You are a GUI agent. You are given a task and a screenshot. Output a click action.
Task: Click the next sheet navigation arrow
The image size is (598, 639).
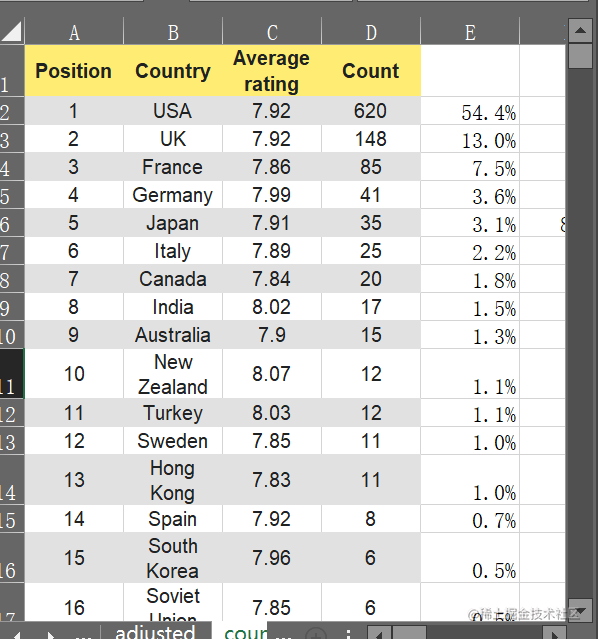click(51, 634)
